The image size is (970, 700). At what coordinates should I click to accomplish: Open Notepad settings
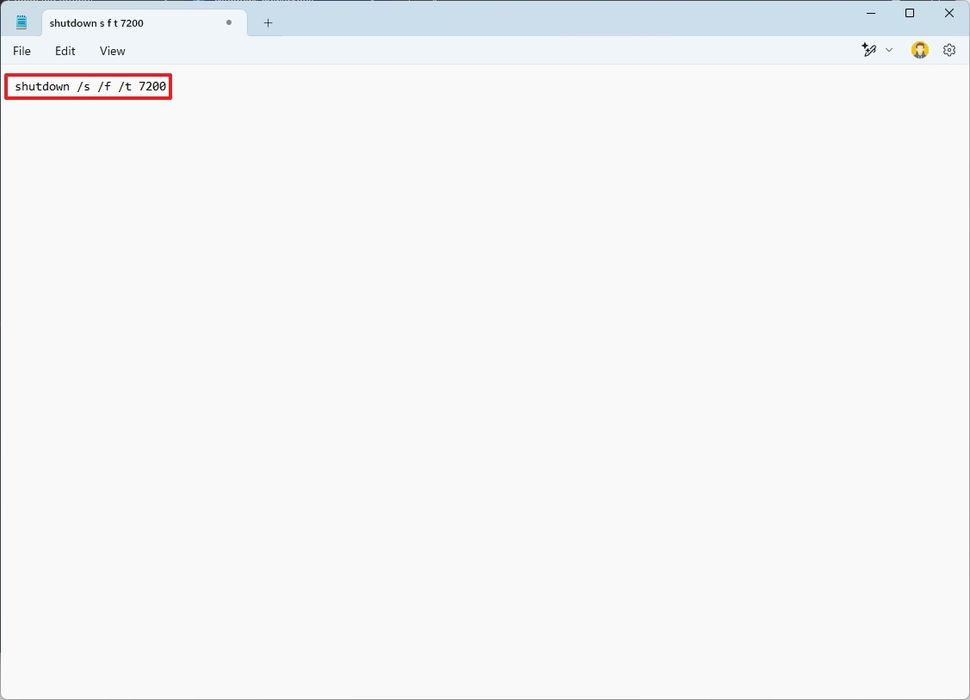pos(948,49)
